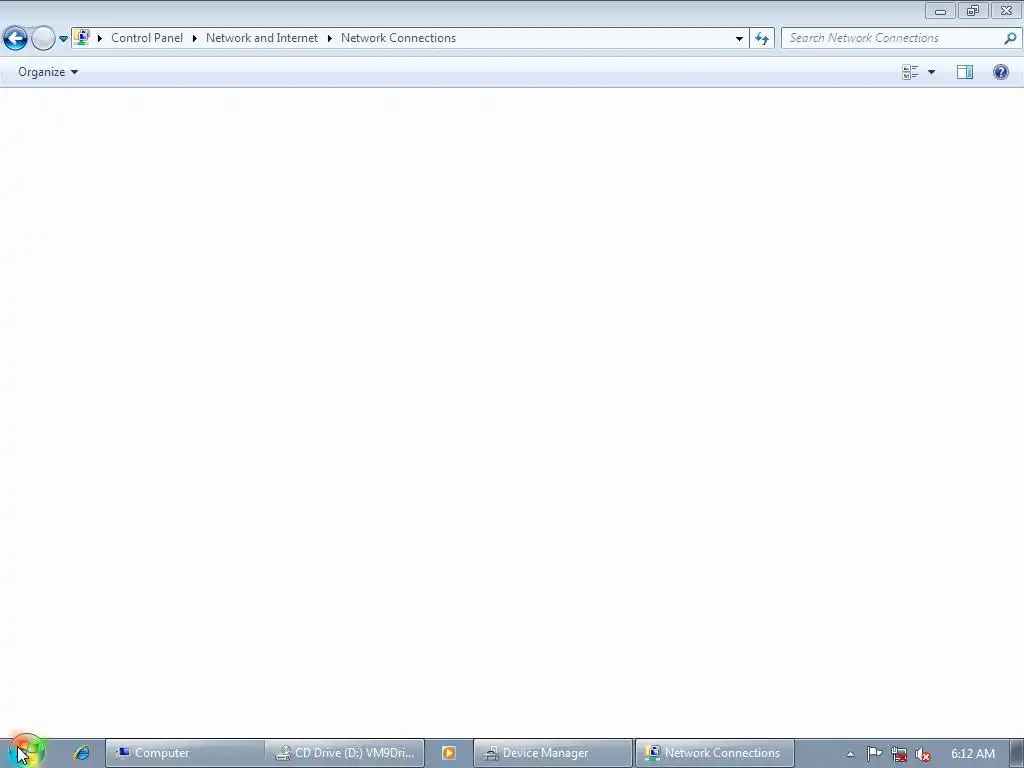Image resolution: width=1024 pixels, height=768 pixels.
Task: Show hidden tray icons
Action: pyautogui.click(x=850, y=754)
